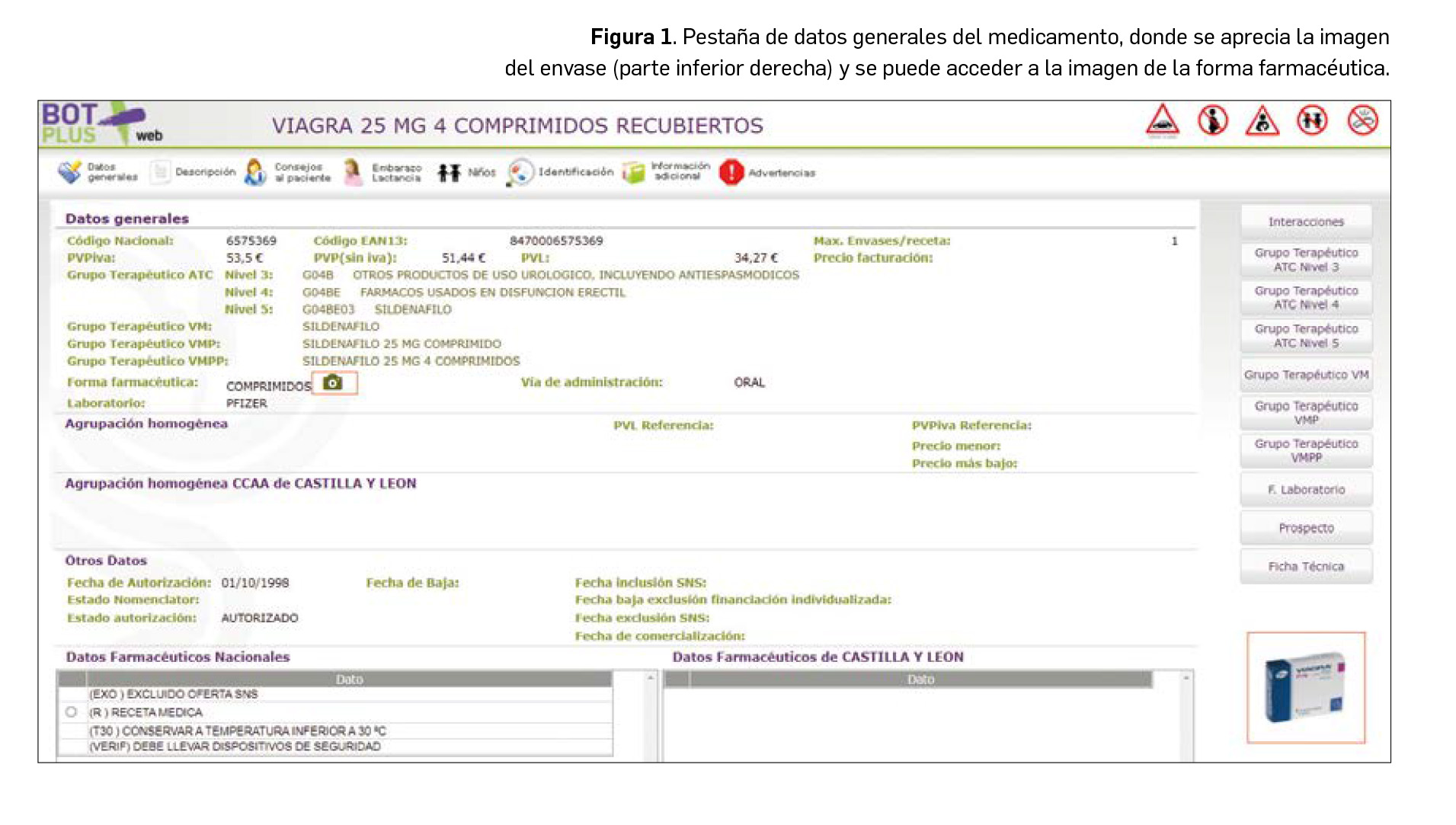Click the Ficha Técnica button
This screenshot has width=1456, height=825.
pyautogui.click(x=1305, y=567)
